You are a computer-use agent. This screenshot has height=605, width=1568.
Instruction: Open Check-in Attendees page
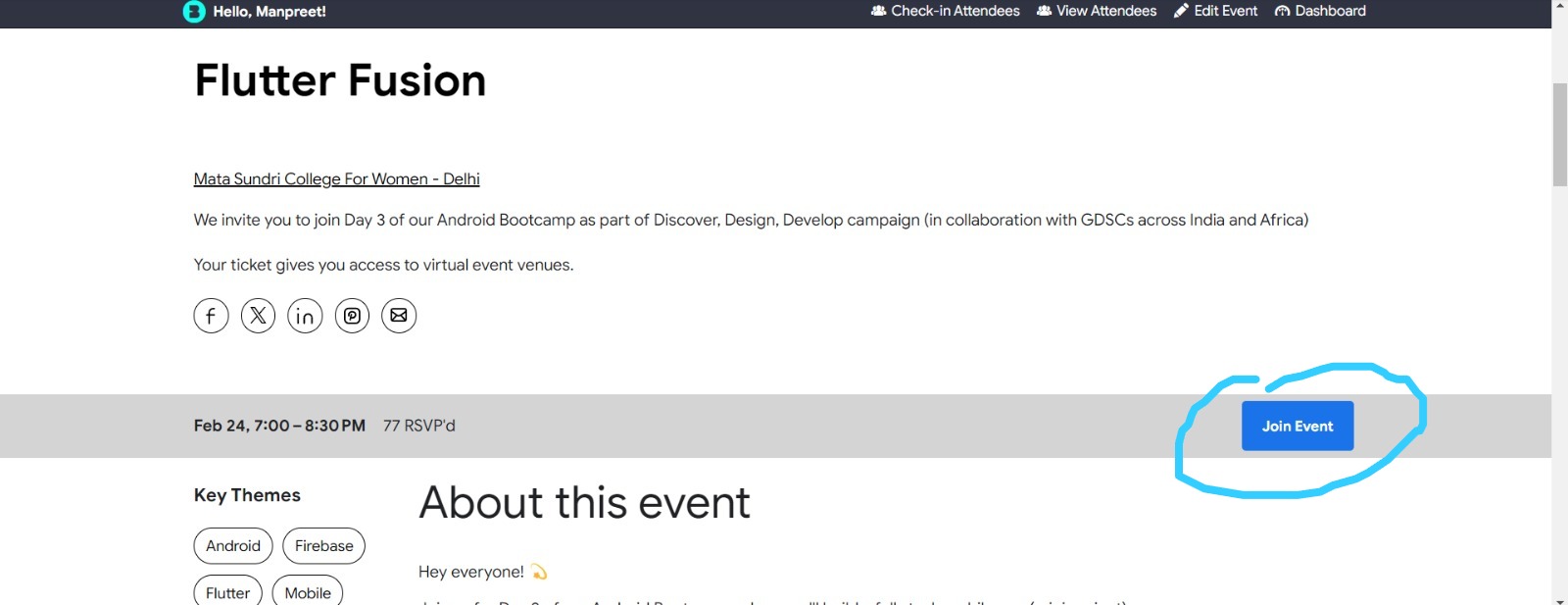946,11
